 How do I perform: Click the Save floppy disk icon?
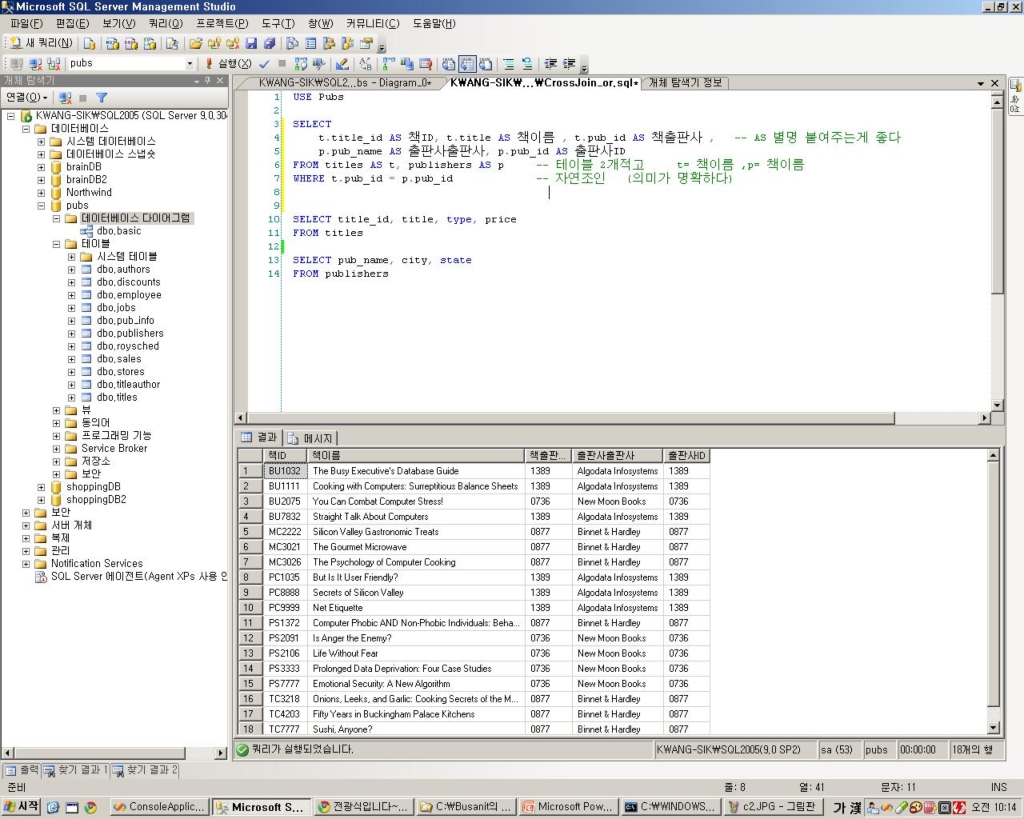251,44
